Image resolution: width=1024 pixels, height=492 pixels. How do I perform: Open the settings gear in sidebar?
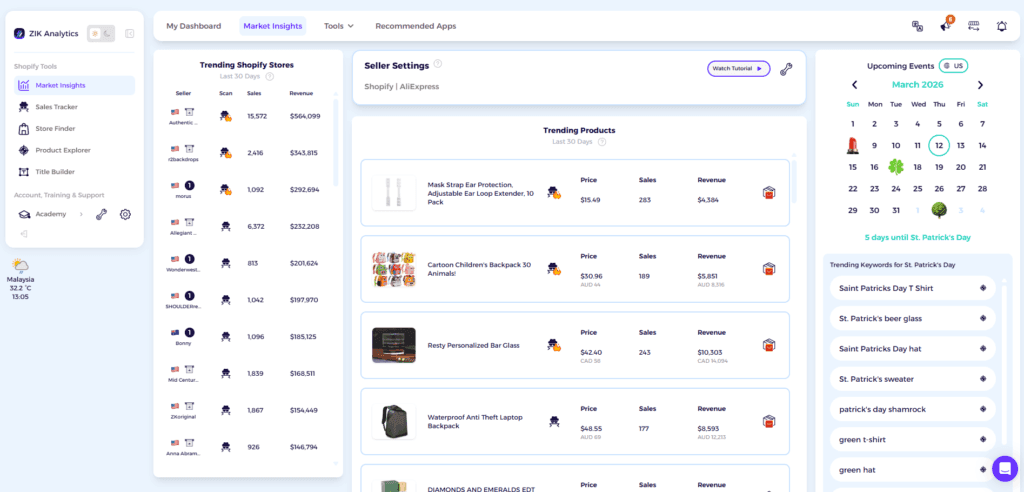125,214
